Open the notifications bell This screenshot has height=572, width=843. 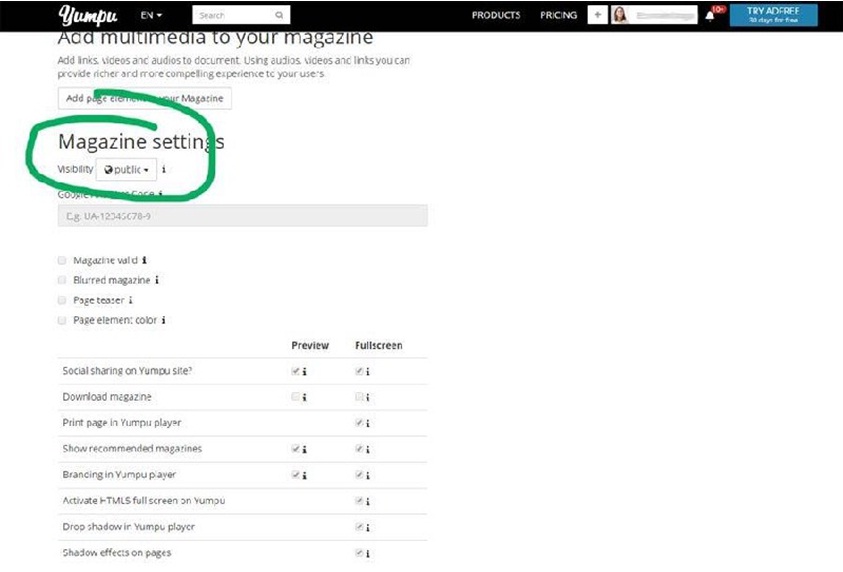point(710,15)
